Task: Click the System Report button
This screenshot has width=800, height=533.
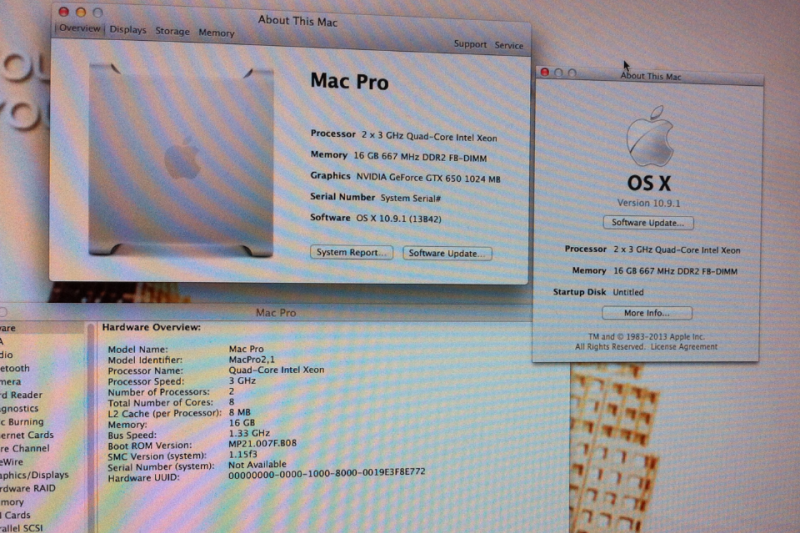Action: tap(352, 252)
